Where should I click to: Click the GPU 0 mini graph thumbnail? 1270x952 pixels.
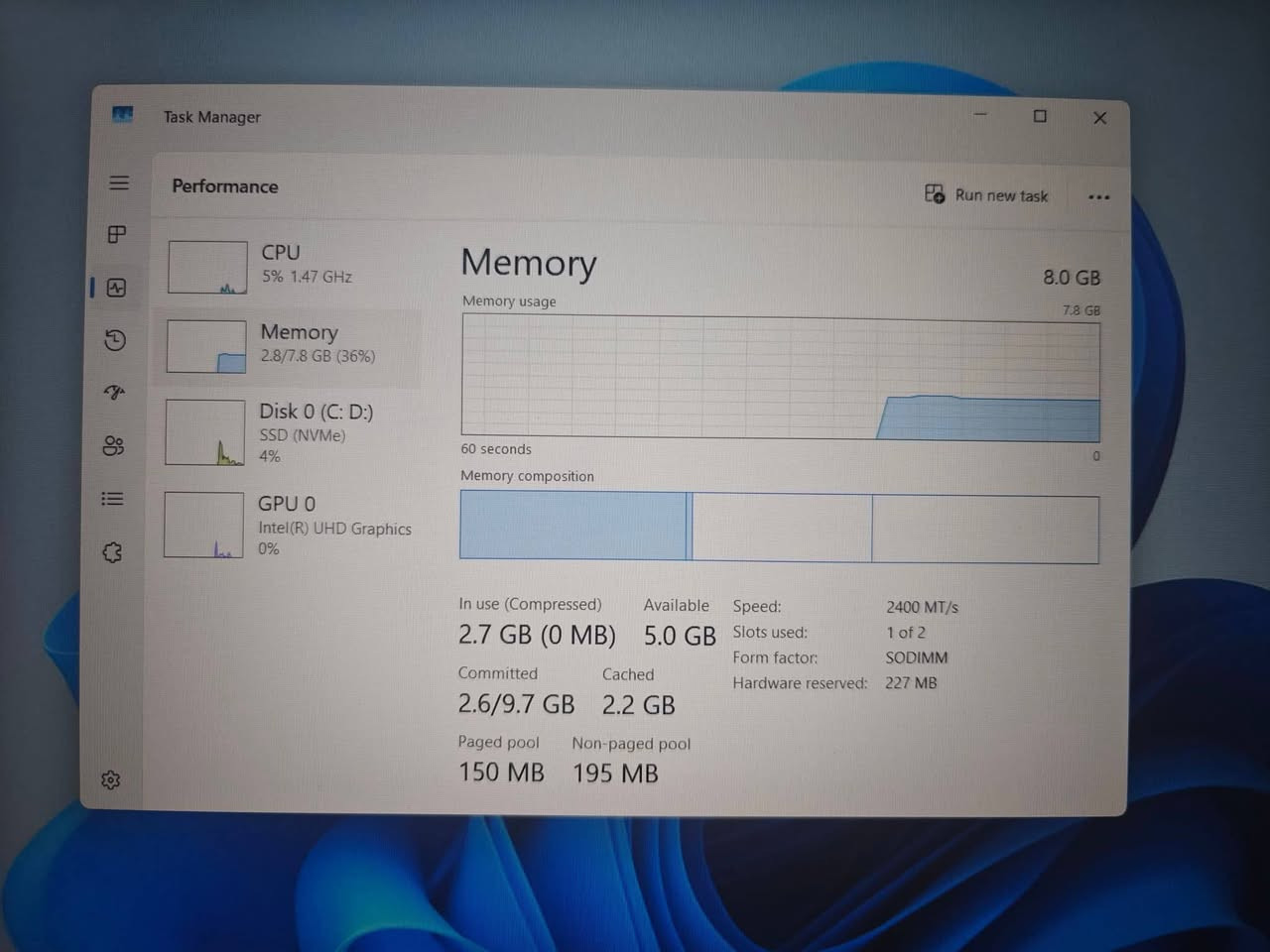click(x=203, y=526)
